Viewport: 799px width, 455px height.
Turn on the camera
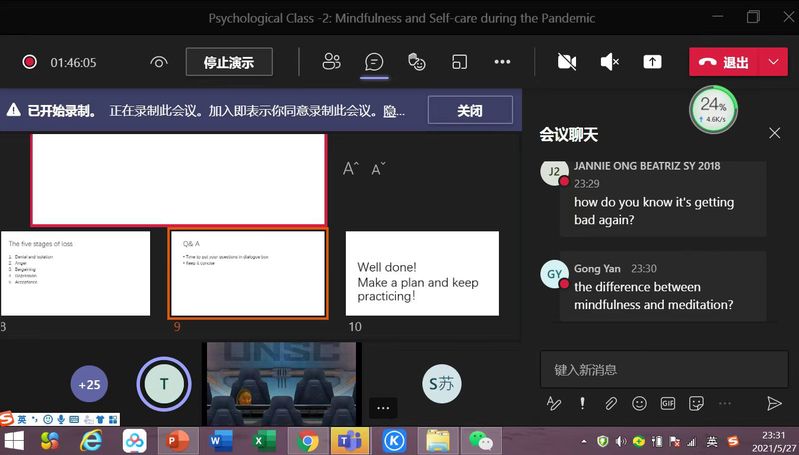coord(567,62)
